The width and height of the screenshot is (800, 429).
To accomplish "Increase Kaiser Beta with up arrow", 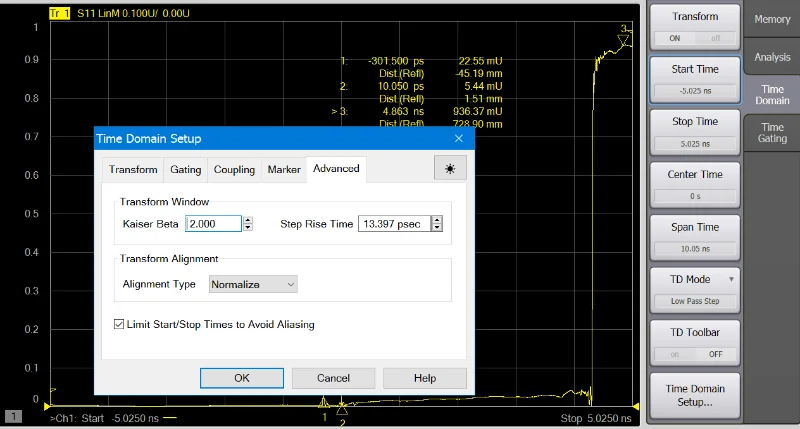I will 248,220.
